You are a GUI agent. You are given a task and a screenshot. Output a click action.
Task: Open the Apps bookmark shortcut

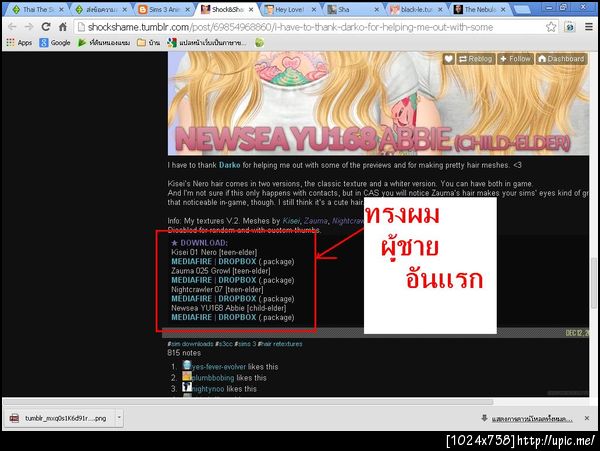[x=19, y=42]
